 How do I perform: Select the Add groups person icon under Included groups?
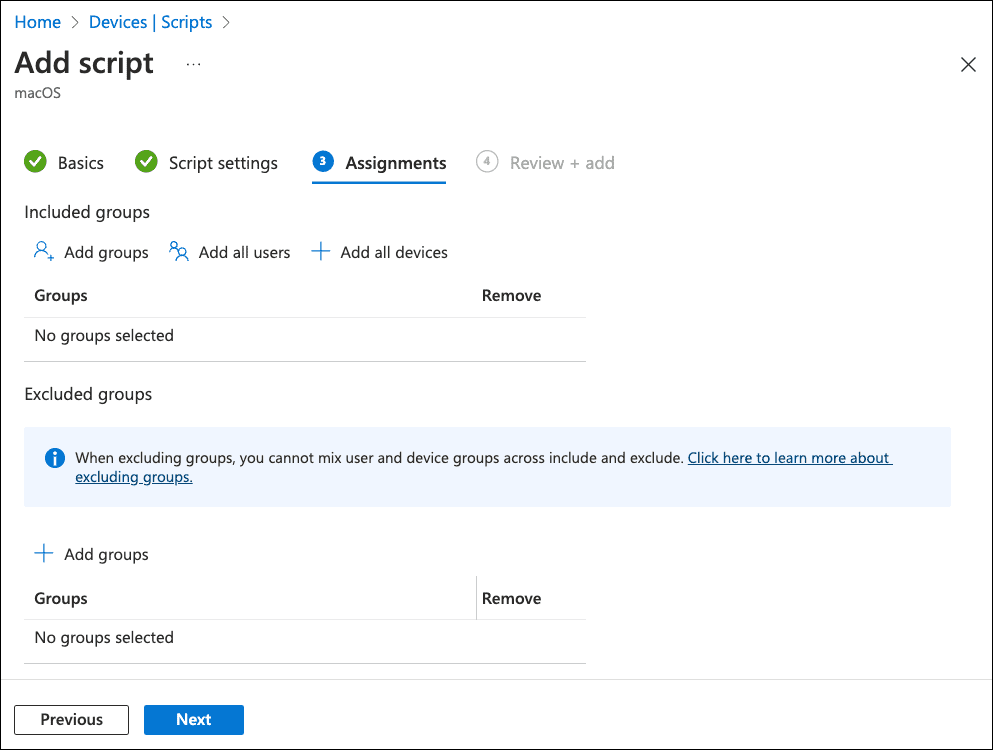pos(42,251)
